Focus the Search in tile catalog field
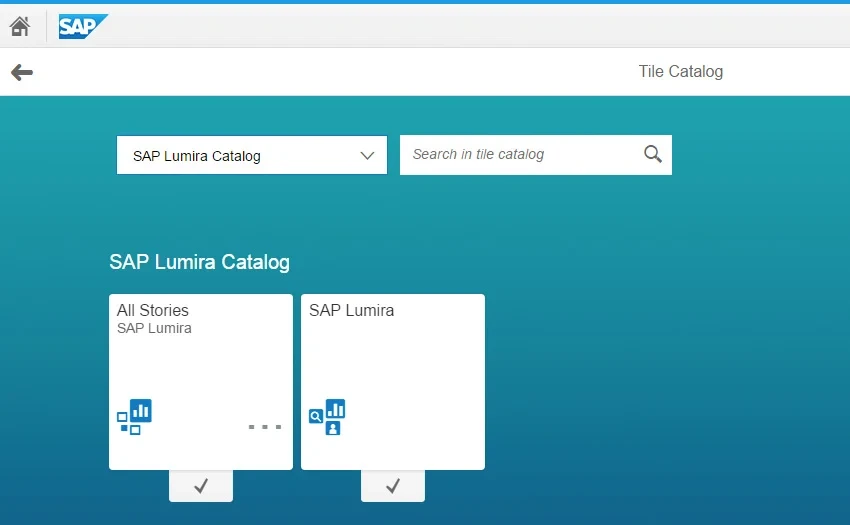 (x=536, y=155)
